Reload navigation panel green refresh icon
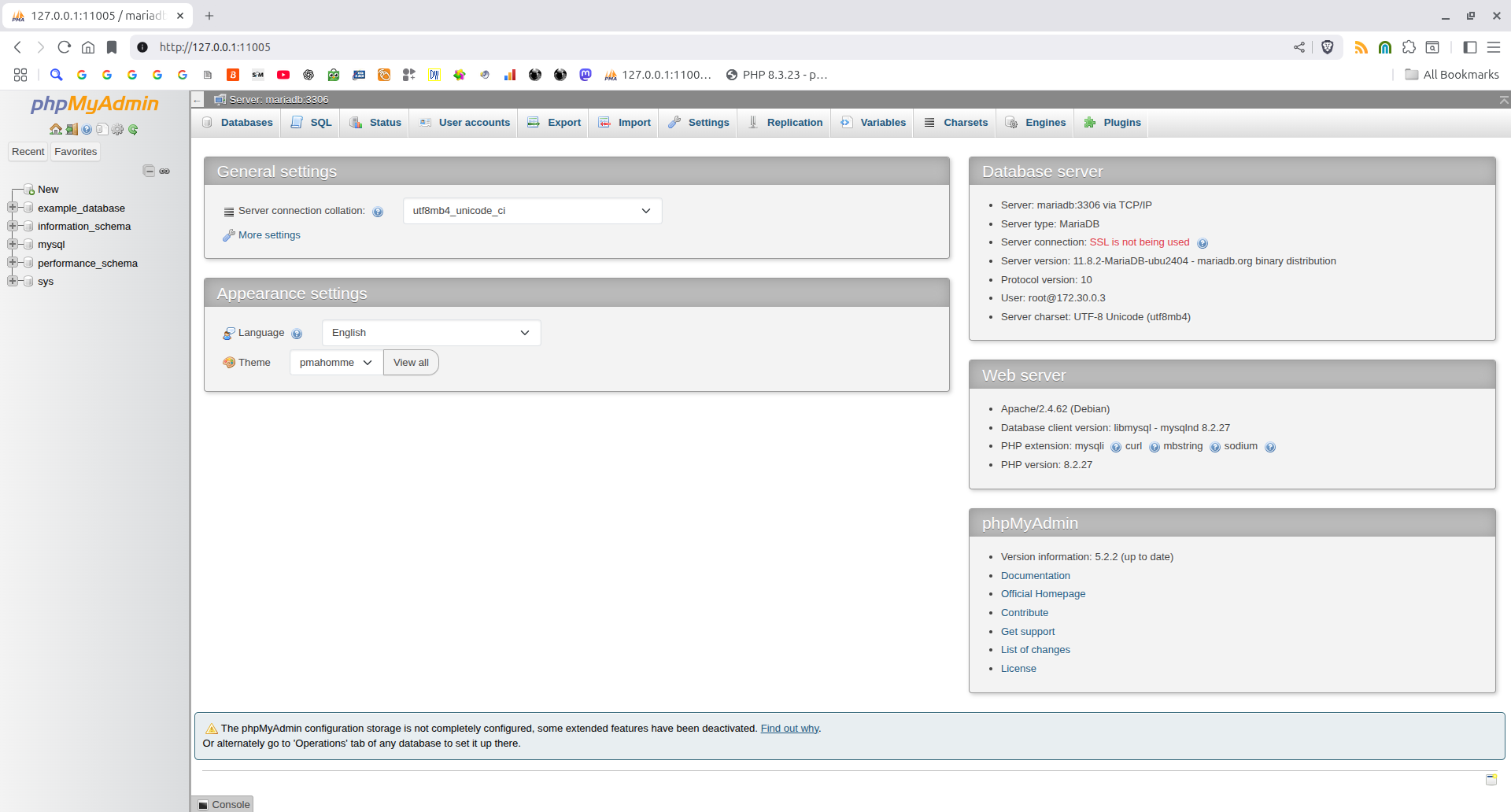The width and height of the screenshot is (1511, 812). click(133, 129)
